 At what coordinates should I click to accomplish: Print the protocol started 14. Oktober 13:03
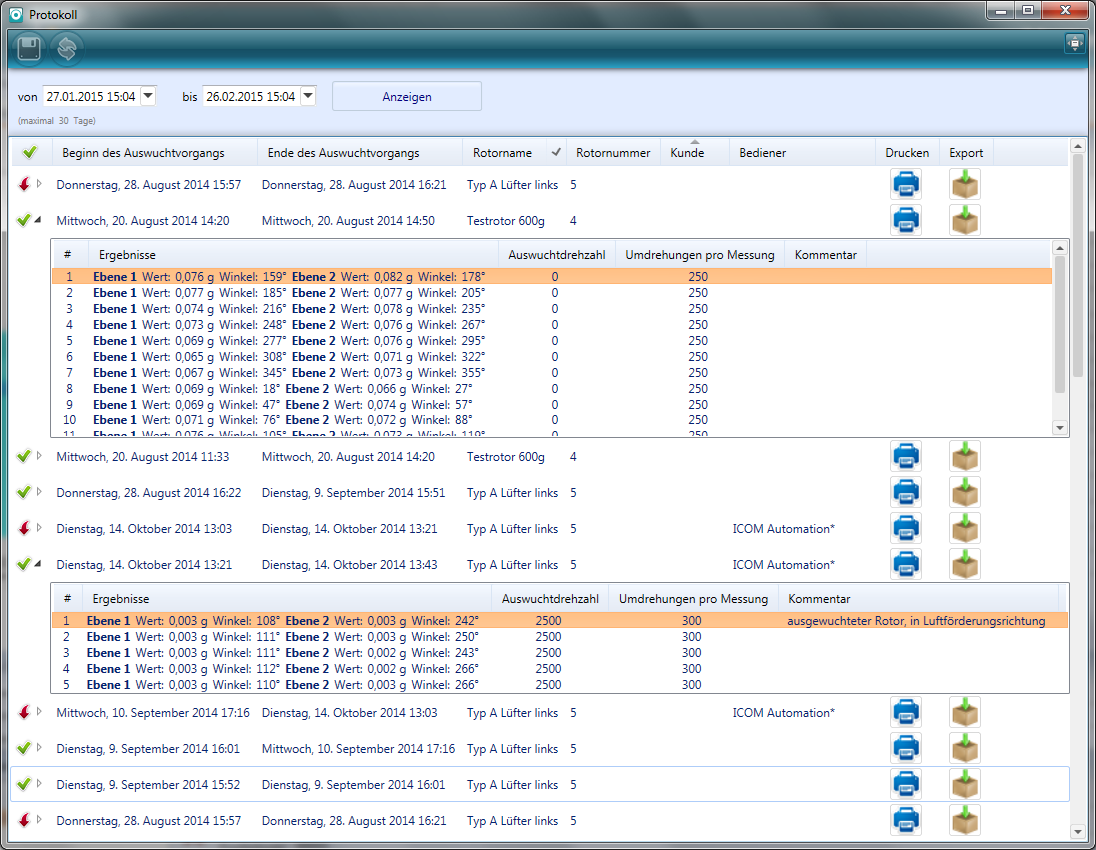point(906,528)
